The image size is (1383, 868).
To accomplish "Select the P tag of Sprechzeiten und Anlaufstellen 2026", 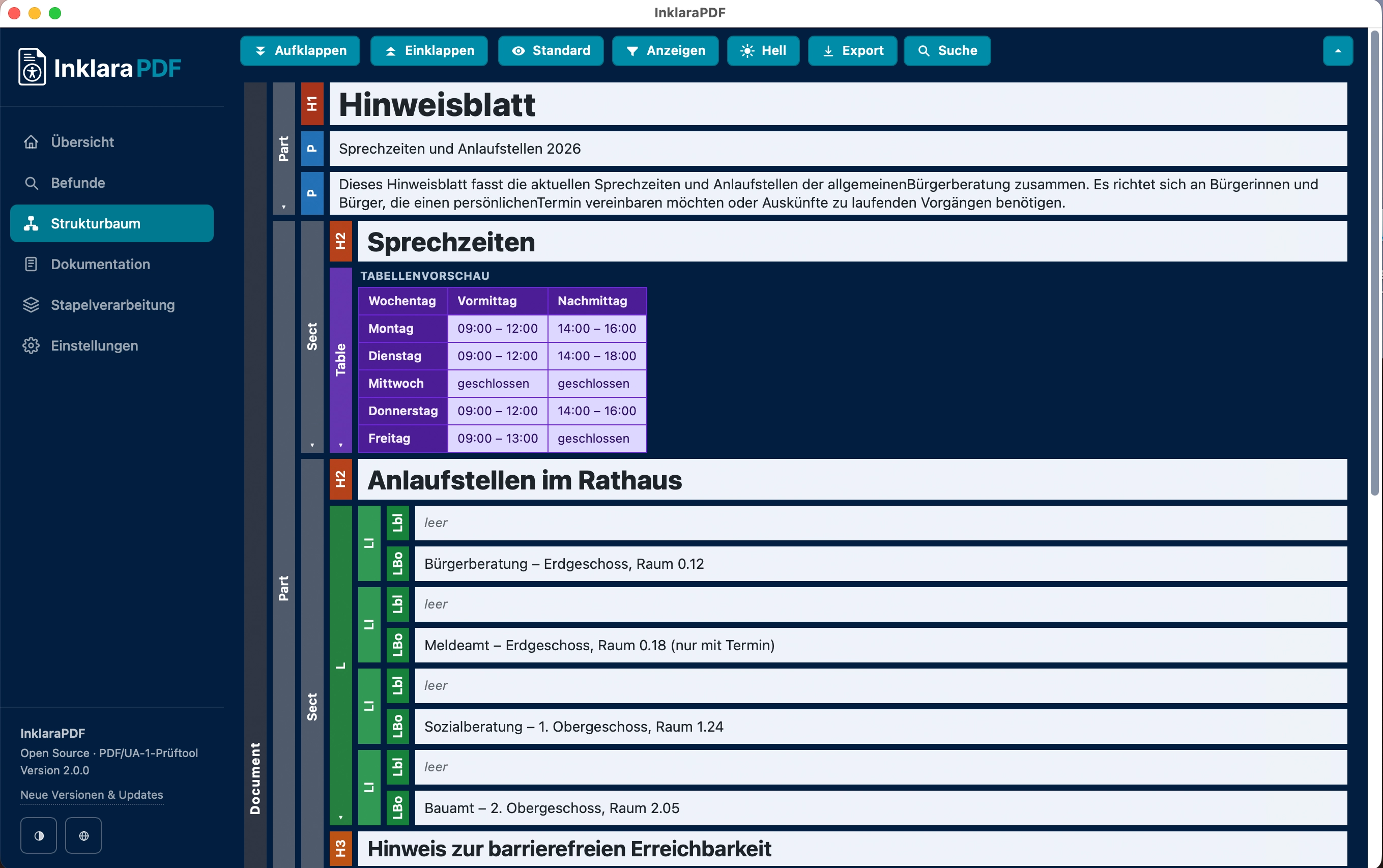I will point(312,149).
